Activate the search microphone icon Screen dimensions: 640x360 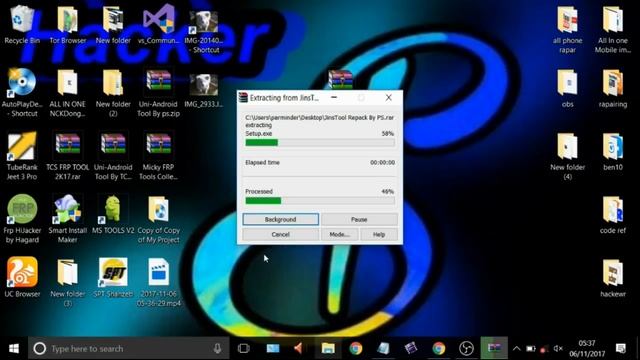click(217, 348)
